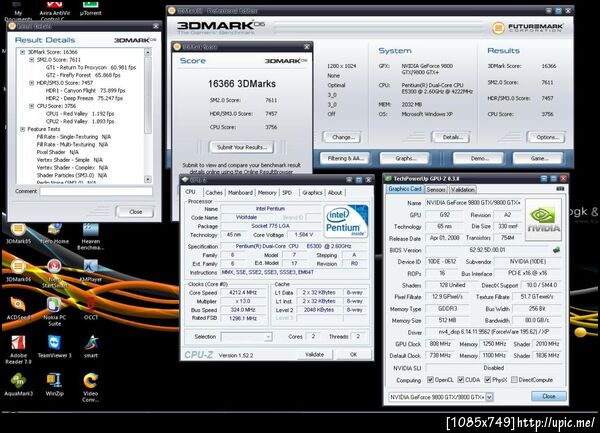This screenshot has width=600, height=433.
Task: Click the Game... button in 3DMark06
Action: pos(538,158)
